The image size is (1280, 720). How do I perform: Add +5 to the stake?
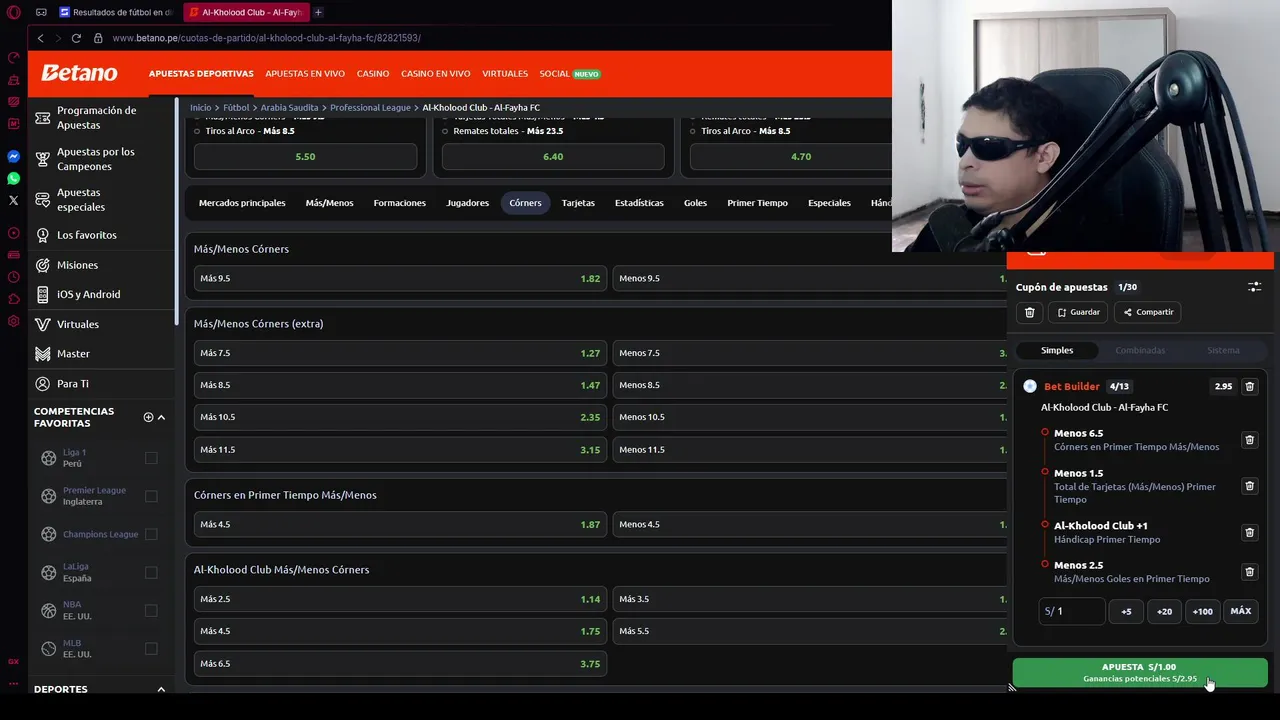point(1126,611)
